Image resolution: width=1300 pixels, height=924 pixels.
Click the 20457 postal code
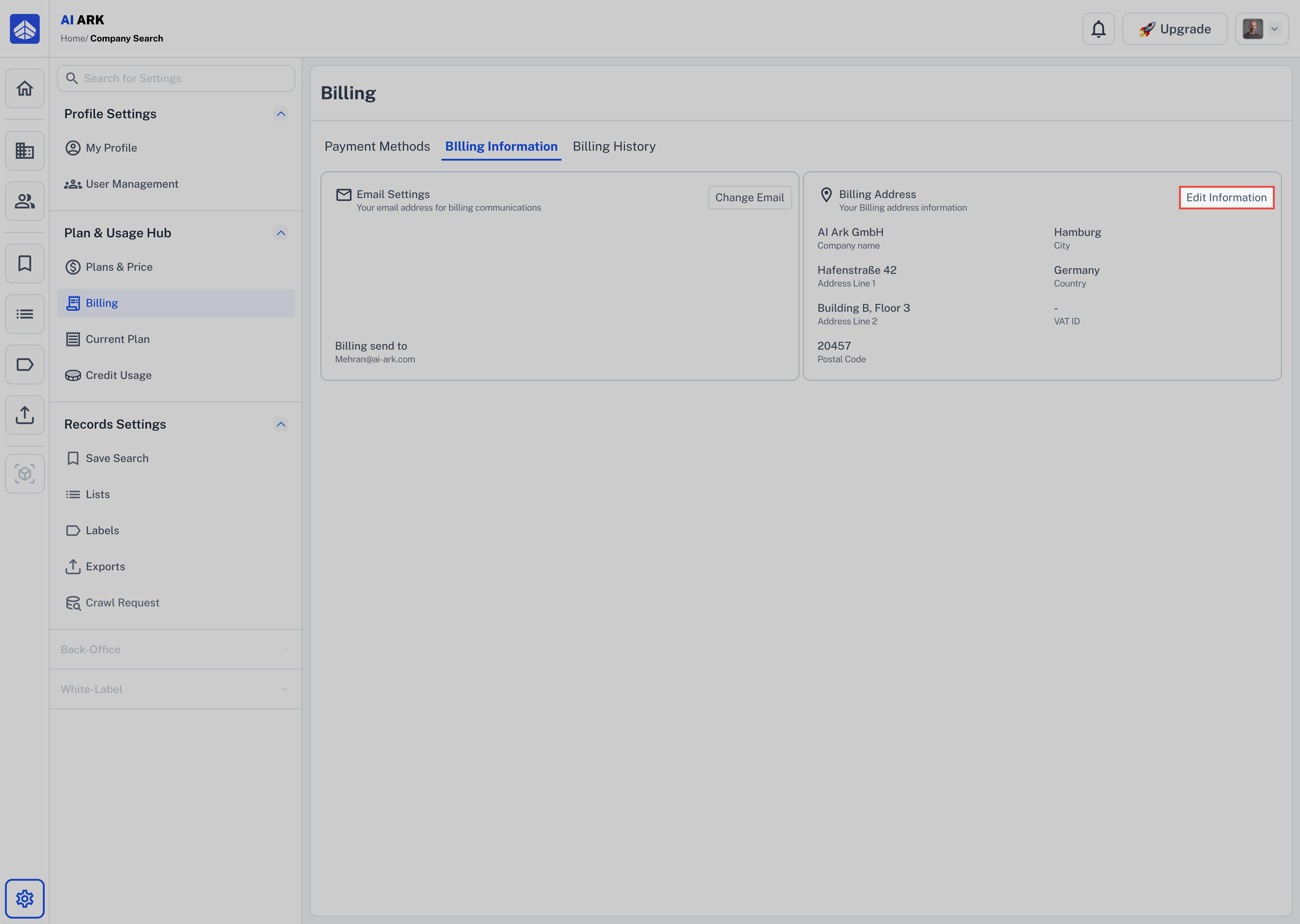click(x=834, y=346)
